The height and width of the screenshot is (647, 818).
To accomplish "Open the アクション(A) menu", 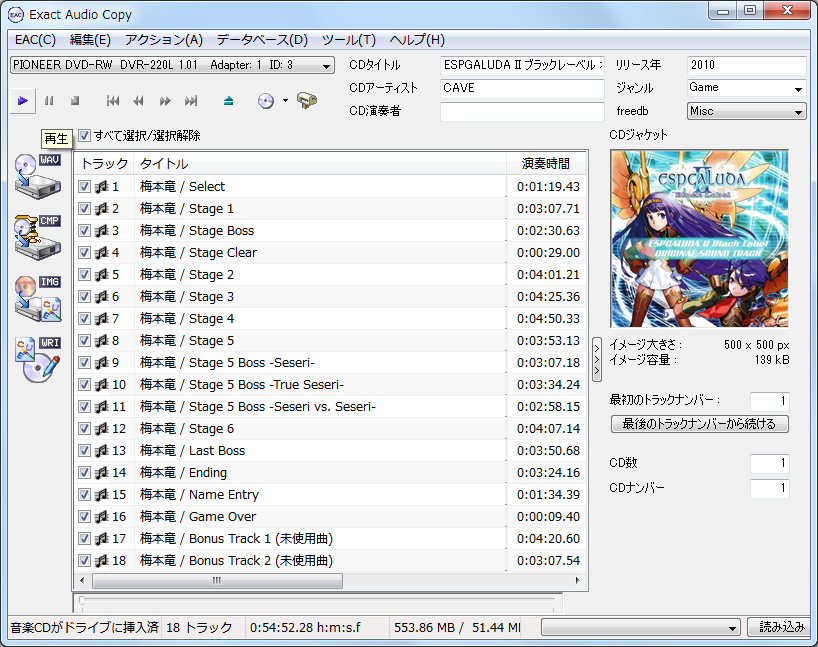I will (164, 40).
